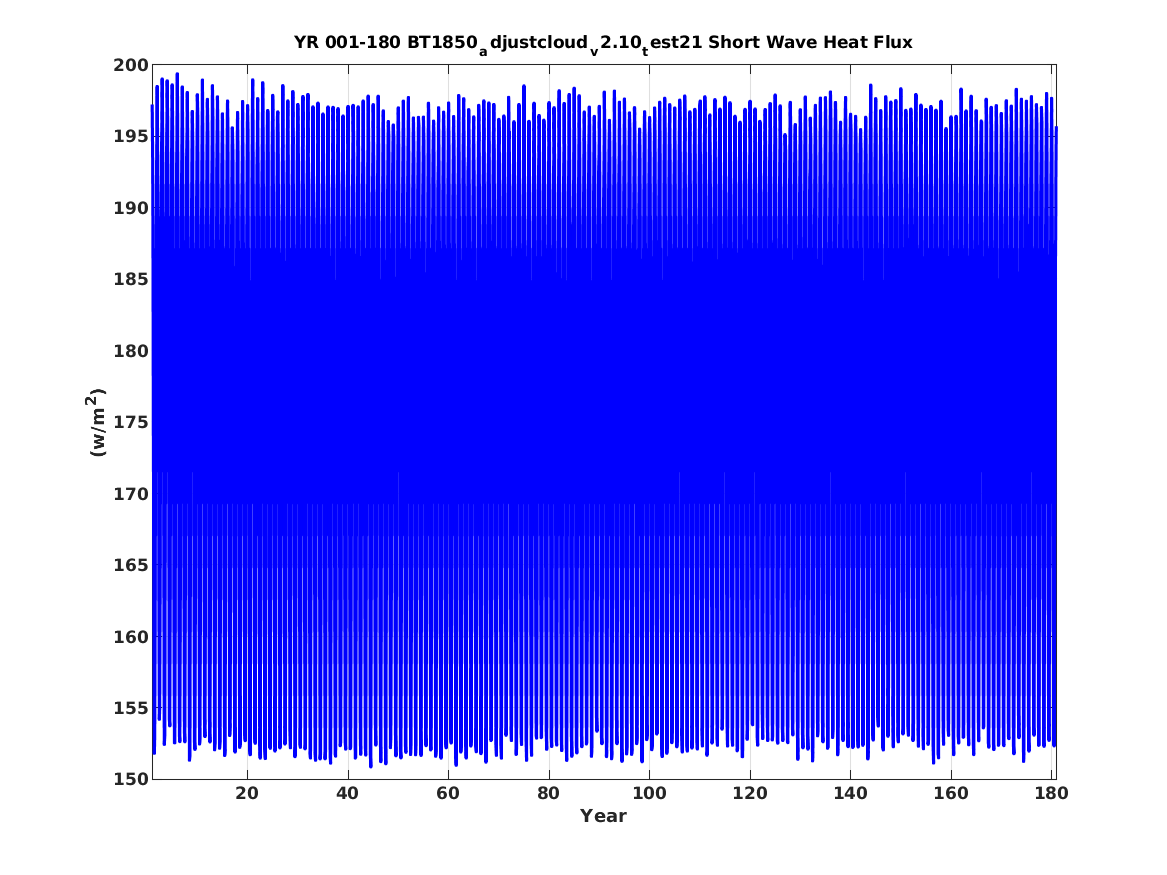Click y-axis tick label 200

(x=131, y=65)
